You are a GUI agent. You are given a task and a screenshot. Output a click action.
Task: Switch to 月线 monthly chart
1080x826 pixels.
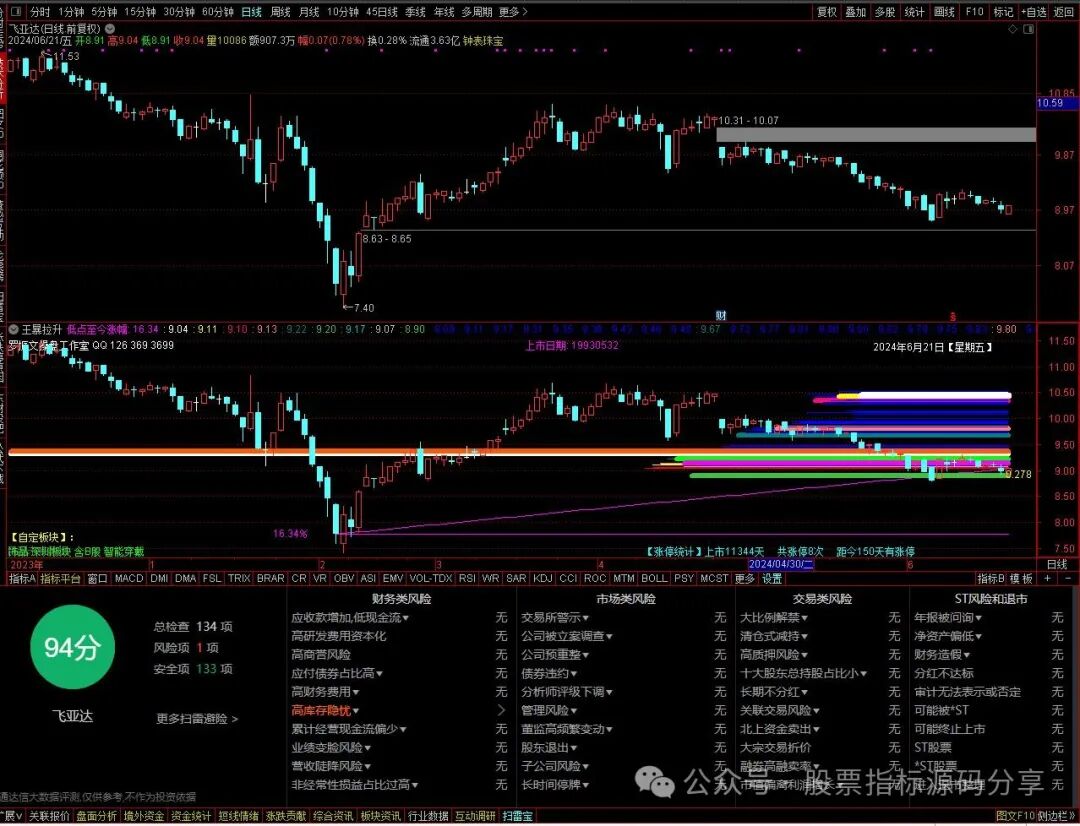309,12
